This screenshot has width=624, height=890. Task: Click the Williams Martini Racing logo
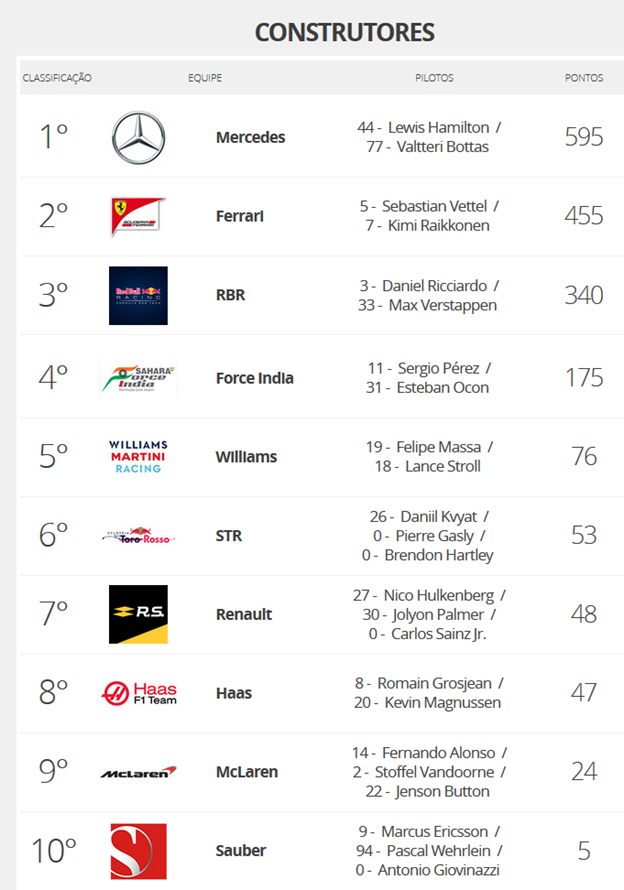point(138,456)
